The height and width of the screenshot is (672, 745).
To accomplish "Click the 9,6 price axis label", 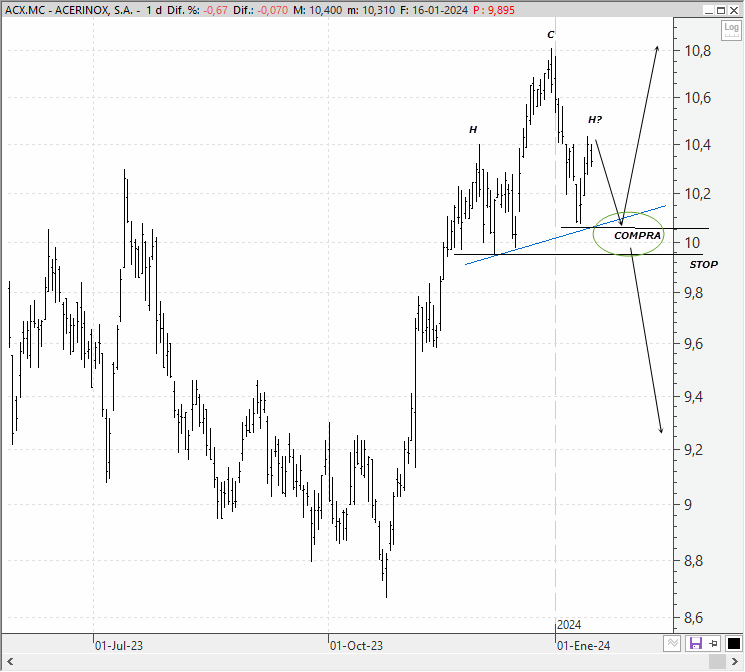I will tap(693, 344).
